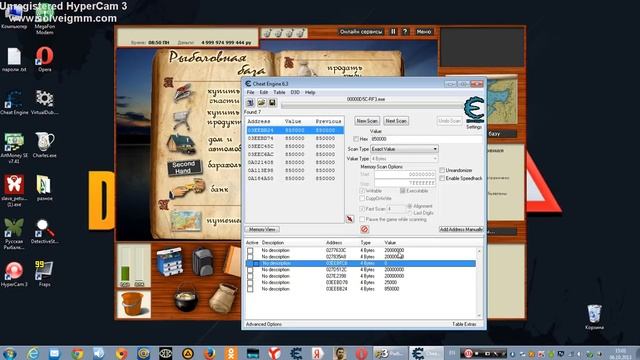640x360 pixels.
Task: Open the D3D menu in Cheat Engine
Action: coord(295,93)
